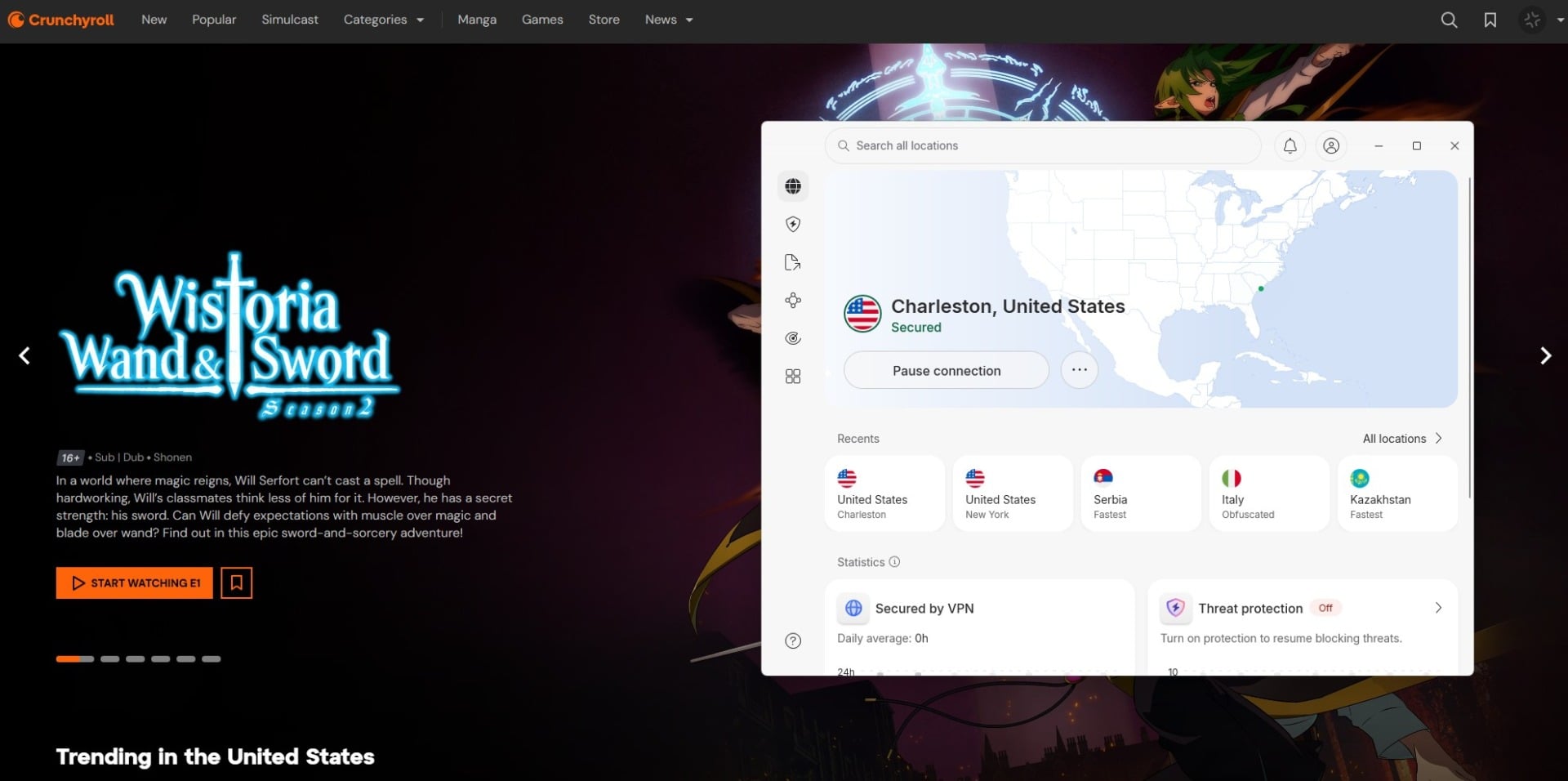The width and height of the screenshot is (1568, 781).
Task: Open the Games section
Action: [x=542, y=20]
